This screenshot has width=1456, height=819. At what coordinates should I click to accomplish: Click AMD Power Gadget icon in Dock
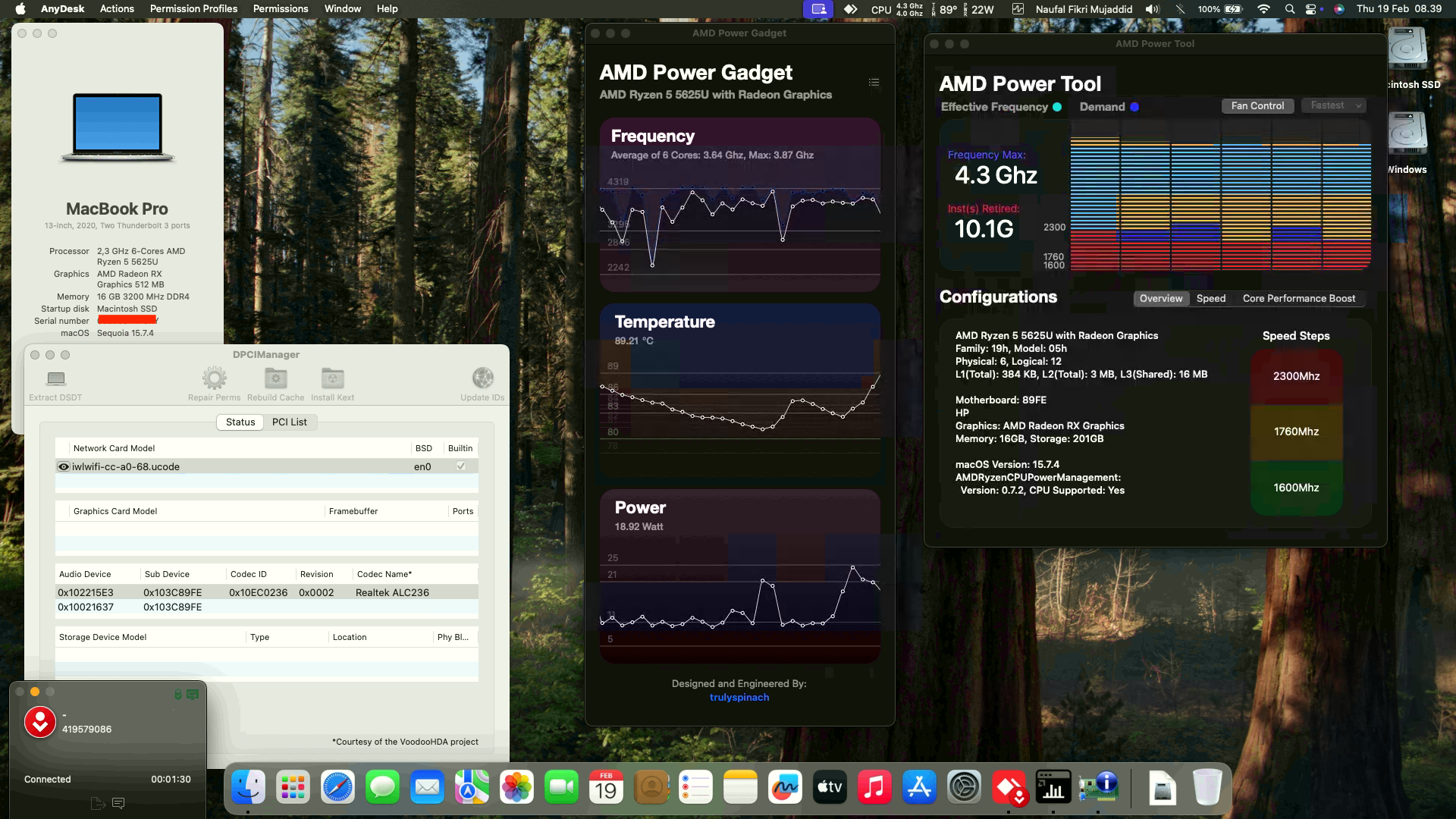tap(1053, 788)
